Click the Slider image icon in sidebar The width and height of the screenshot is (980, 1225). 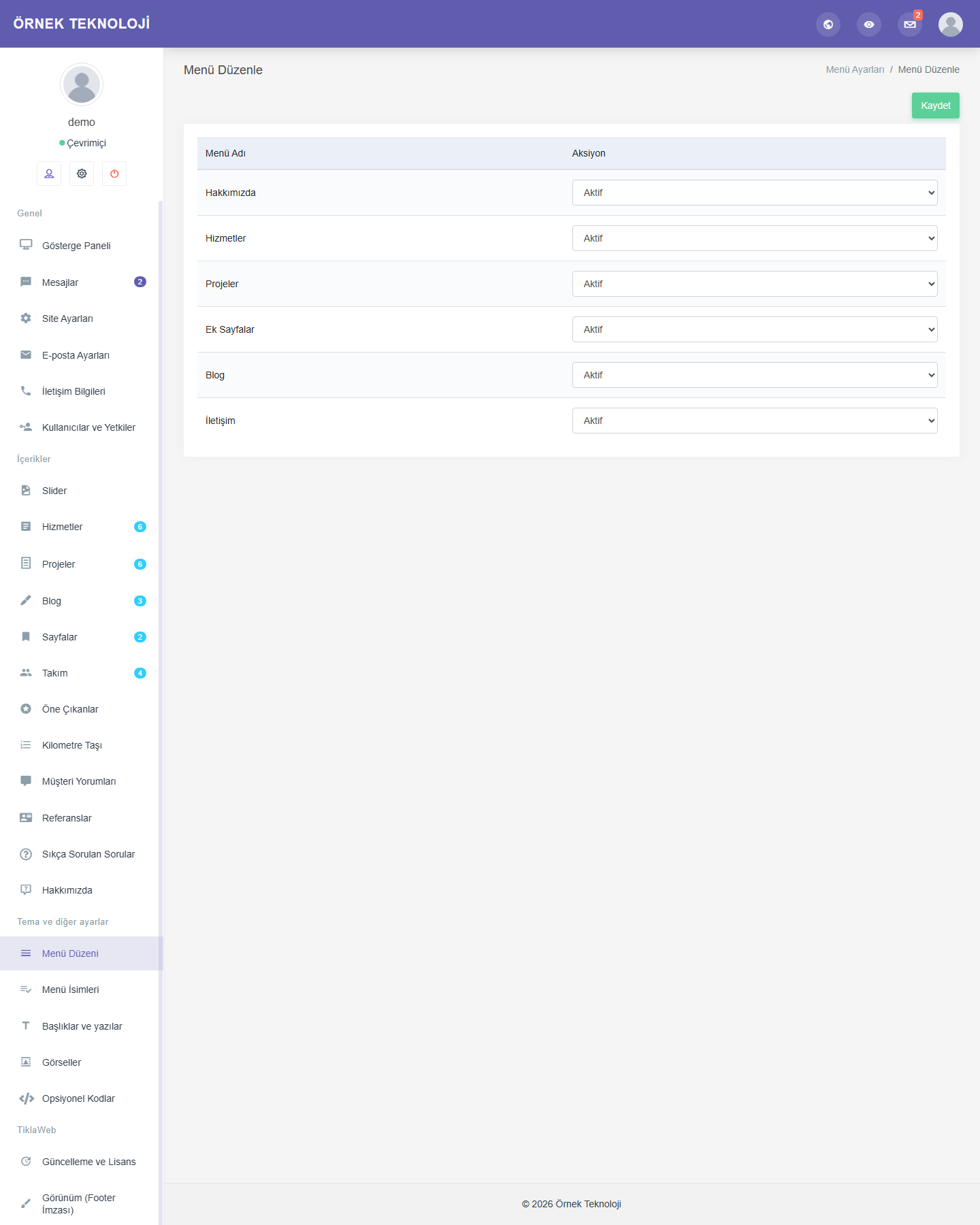point(26,490)
